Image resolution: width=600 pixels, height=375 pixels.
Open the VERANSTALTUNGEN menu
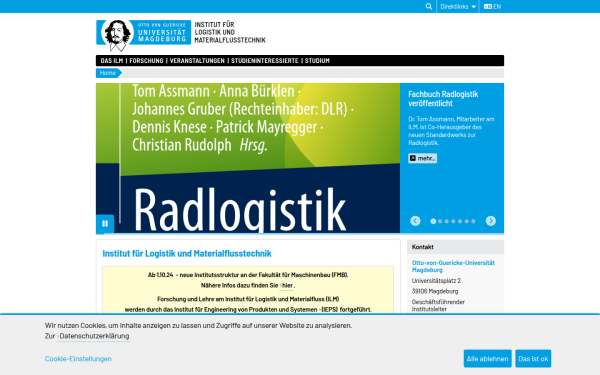tap(197, 60)
